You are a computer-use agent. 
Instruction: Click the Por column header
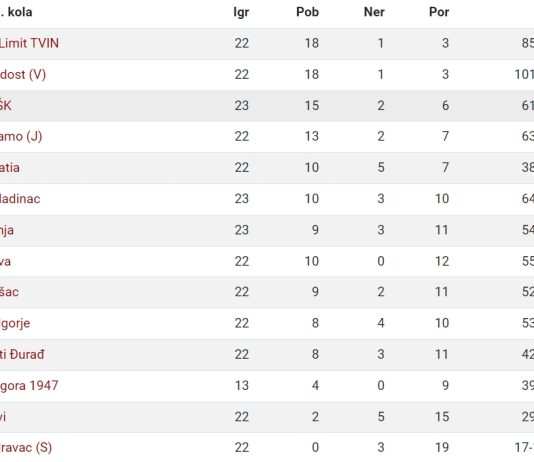[x=439, y=12]
